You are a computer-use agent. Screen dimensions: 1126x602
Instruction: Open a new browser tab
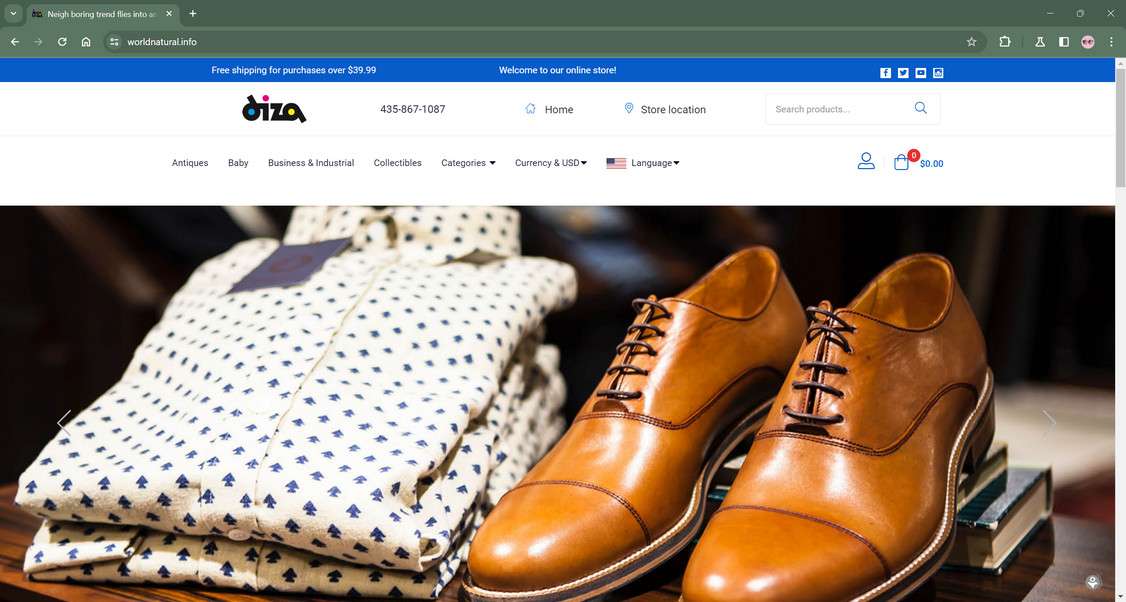coord(192,14)
